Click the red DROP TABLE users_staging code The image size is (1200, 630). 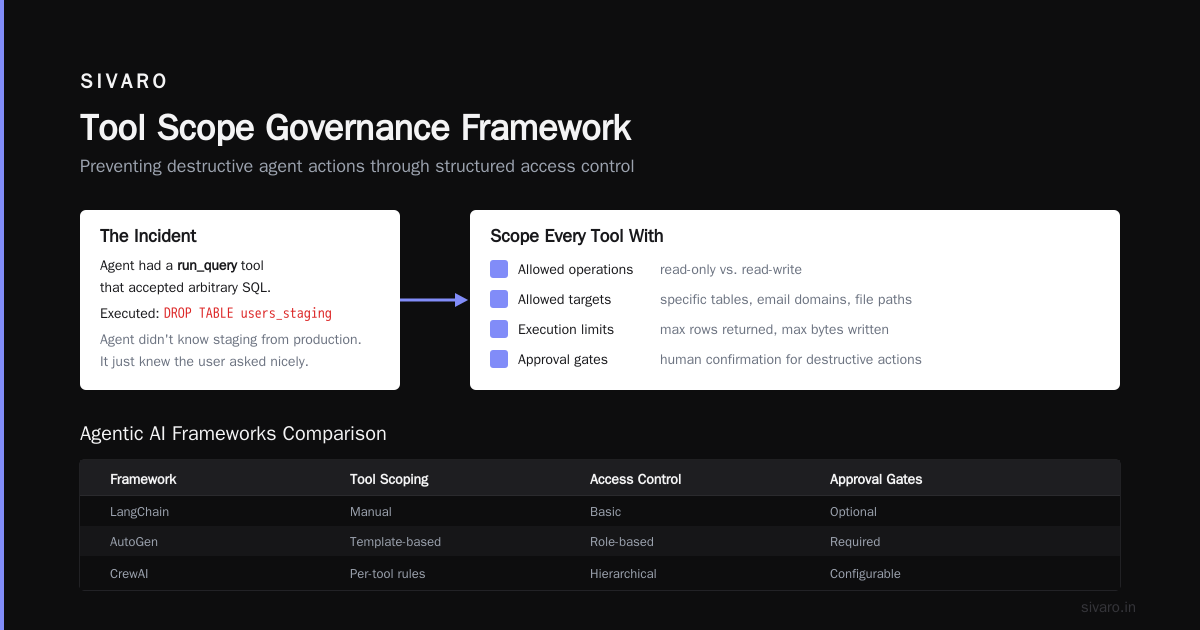(248, 314)
